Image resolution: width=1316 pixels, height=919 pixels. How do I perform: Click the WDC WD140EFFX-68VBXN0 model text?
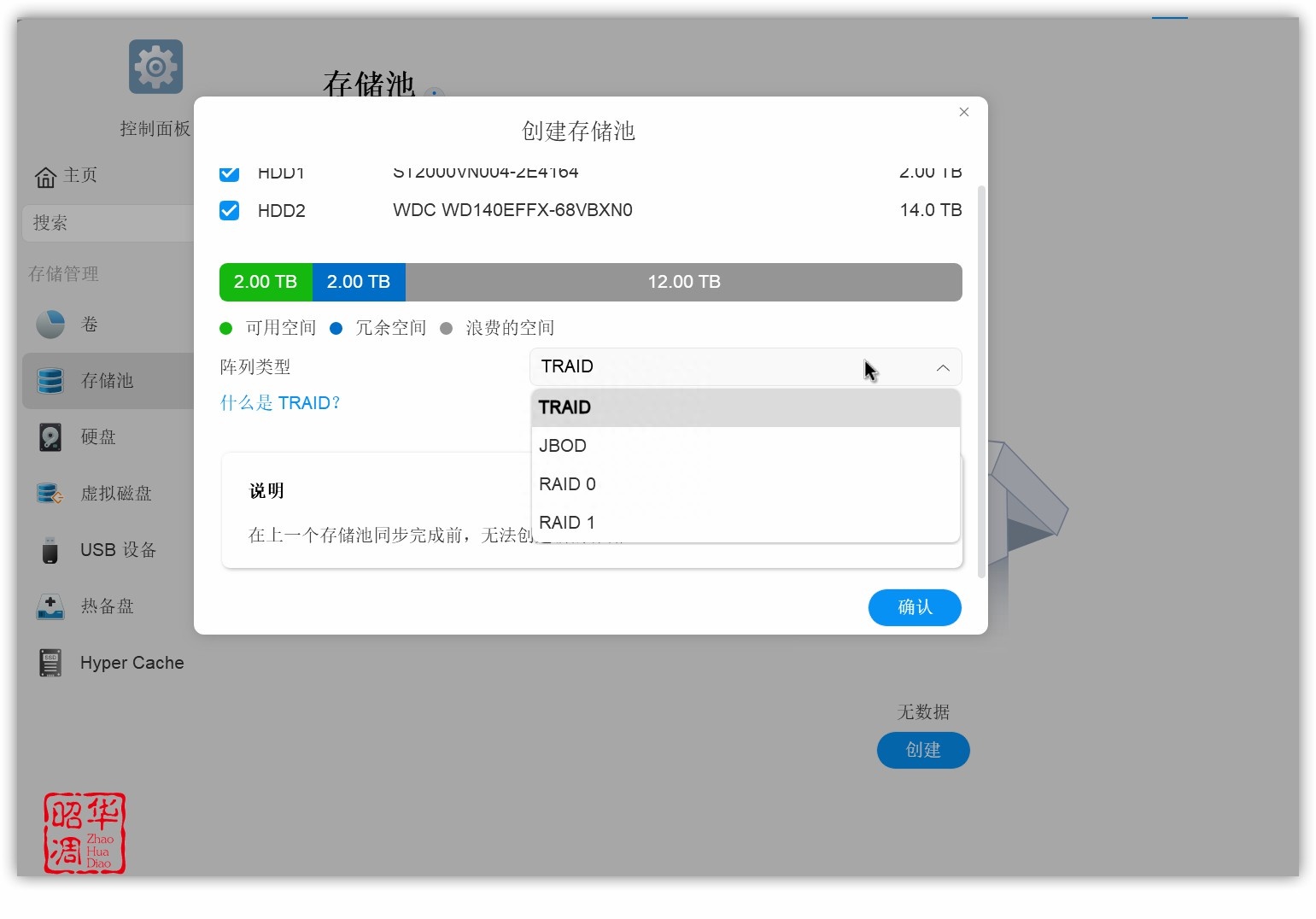tap(512, 210)
